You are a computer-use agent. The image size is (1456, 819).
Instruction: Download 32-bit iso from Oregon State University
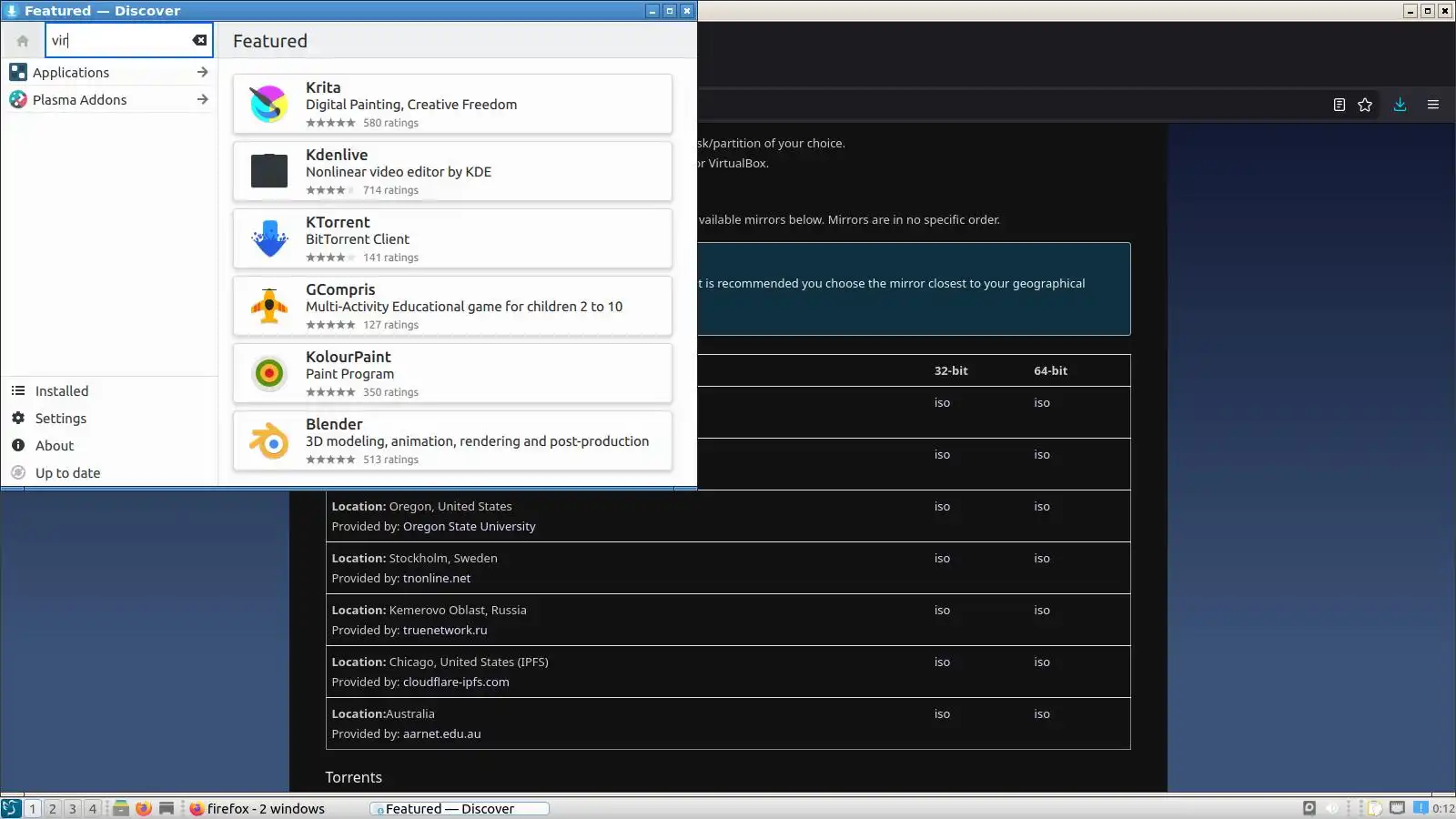pos(942,507)
